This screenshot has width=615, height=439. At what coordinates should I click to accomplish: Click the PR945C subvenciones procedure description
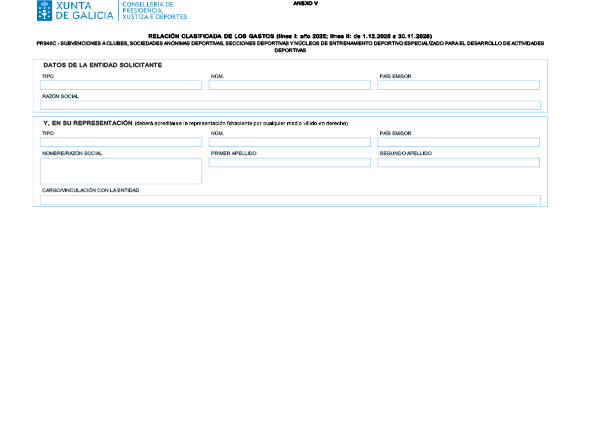click(x=290, y=47)
